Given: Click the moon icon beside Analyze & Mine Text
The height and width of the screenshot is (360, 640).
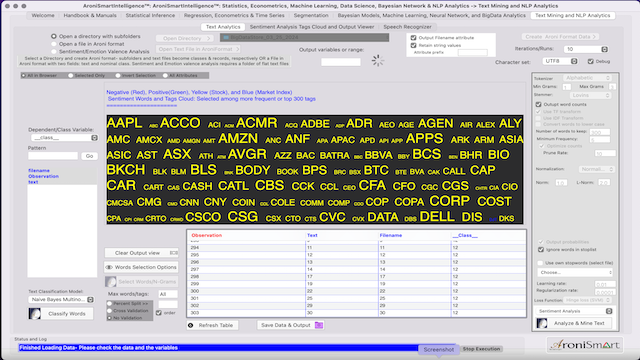Looking at the screenshot, I should [542, 323].
